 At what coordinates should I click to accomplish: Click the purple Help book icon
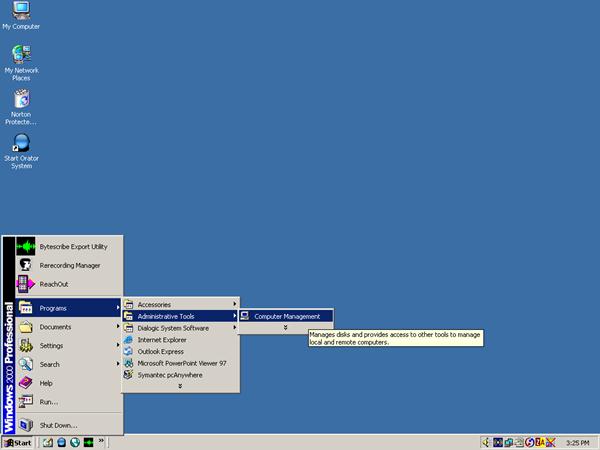click(x=26, y=383)
